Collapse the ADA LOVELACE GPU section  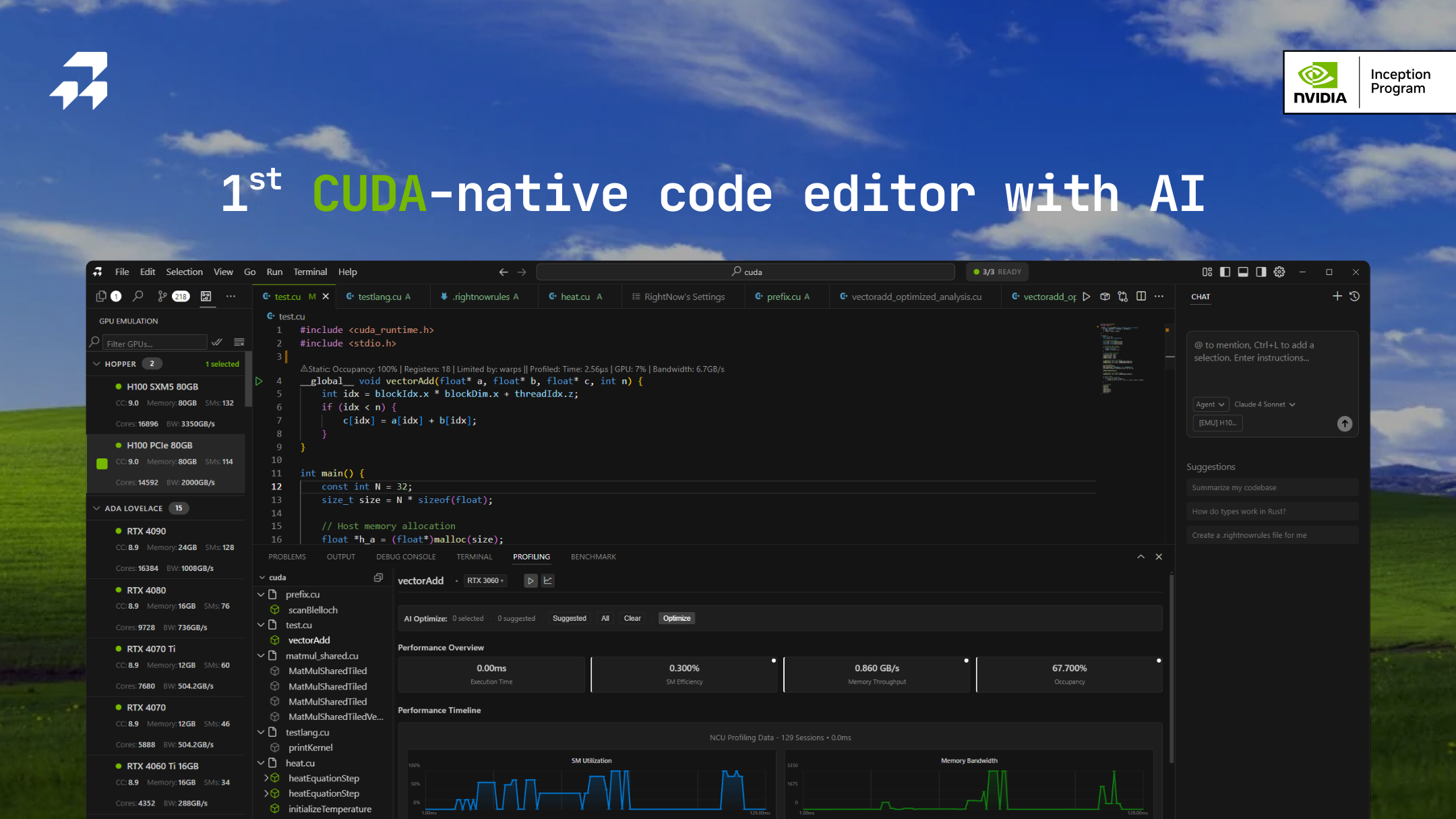[x=96, y=508]
